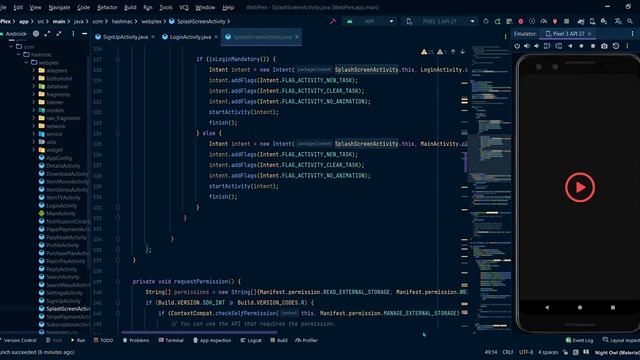The width and height of the screenshot is (640, 360).
Task: Click the CRLF line separator in status bar
Action: click(508, 352)
